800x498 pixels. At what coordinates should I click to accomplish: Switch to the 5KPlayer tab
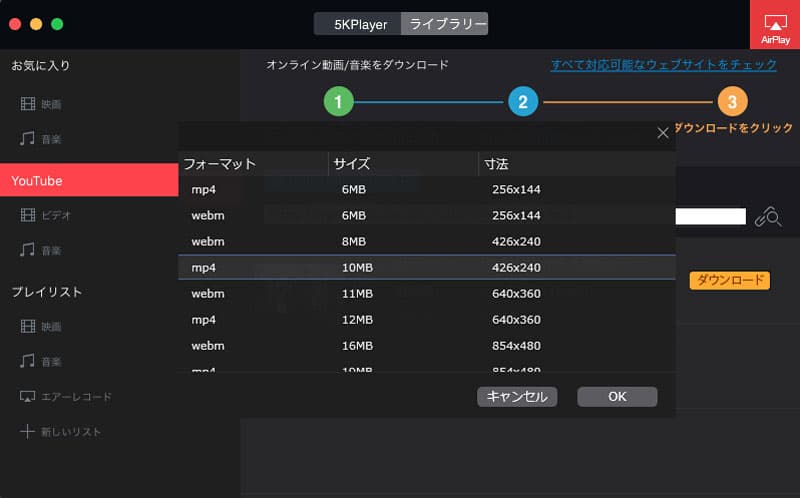tap(358, 24)
